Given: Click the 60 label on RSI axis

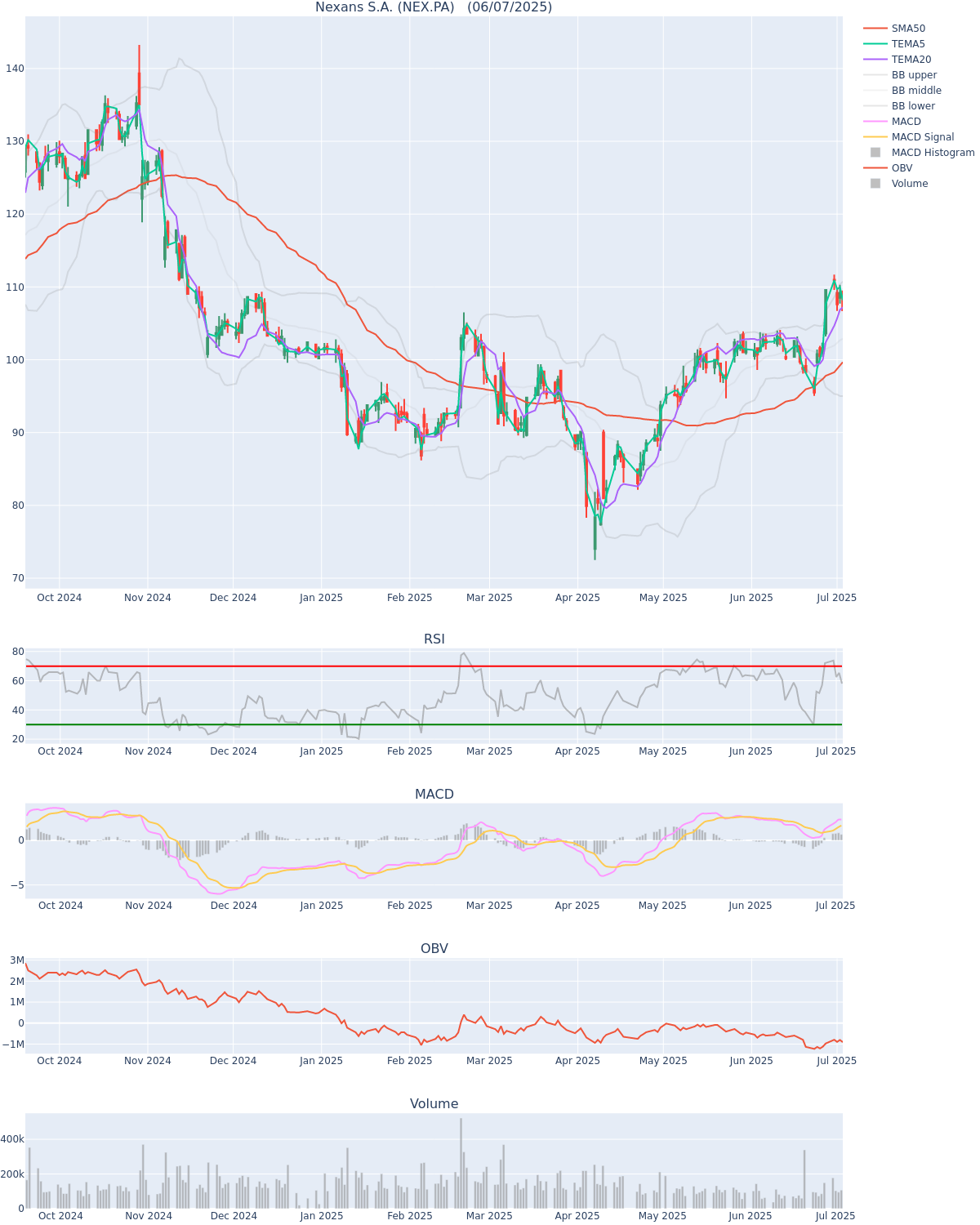Looking at the screenshot, I should pyautogui.click(x=17, y=681).
